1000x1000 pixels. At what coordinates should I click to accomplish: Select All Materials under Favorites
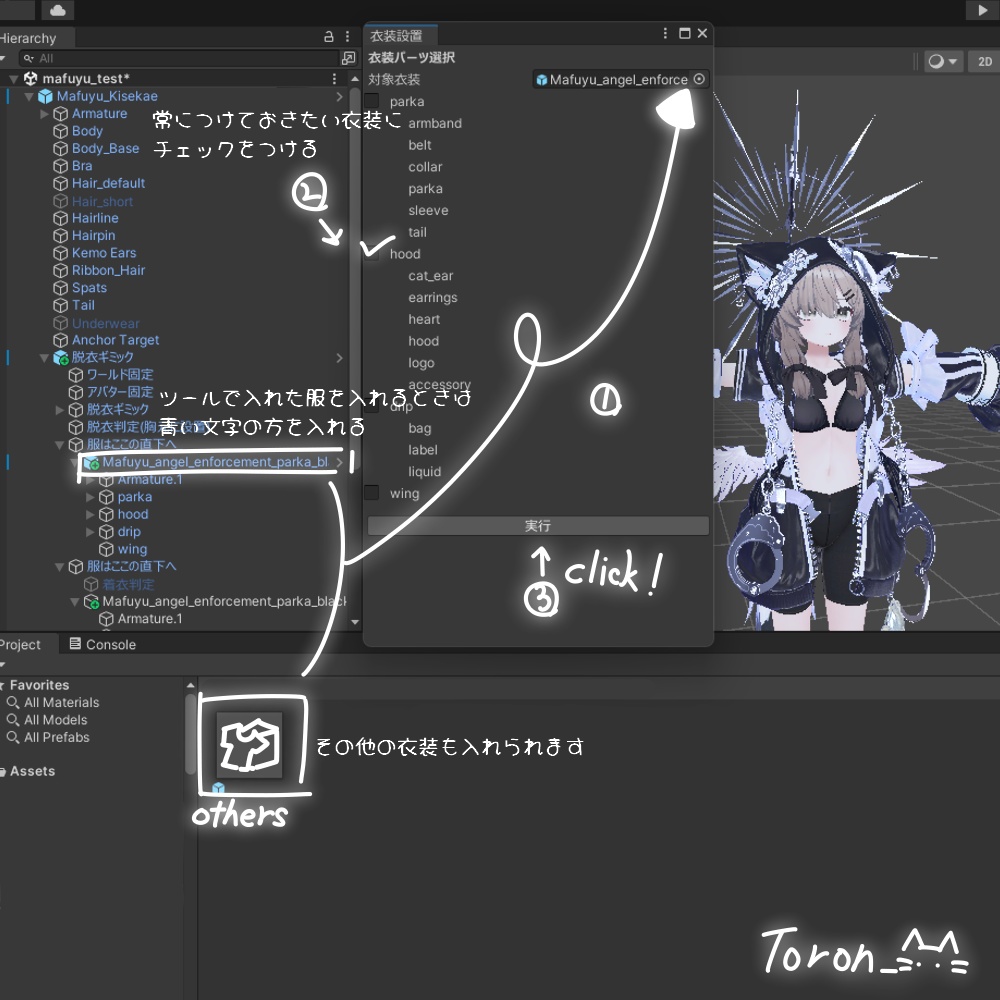click(x=62, y=702)
